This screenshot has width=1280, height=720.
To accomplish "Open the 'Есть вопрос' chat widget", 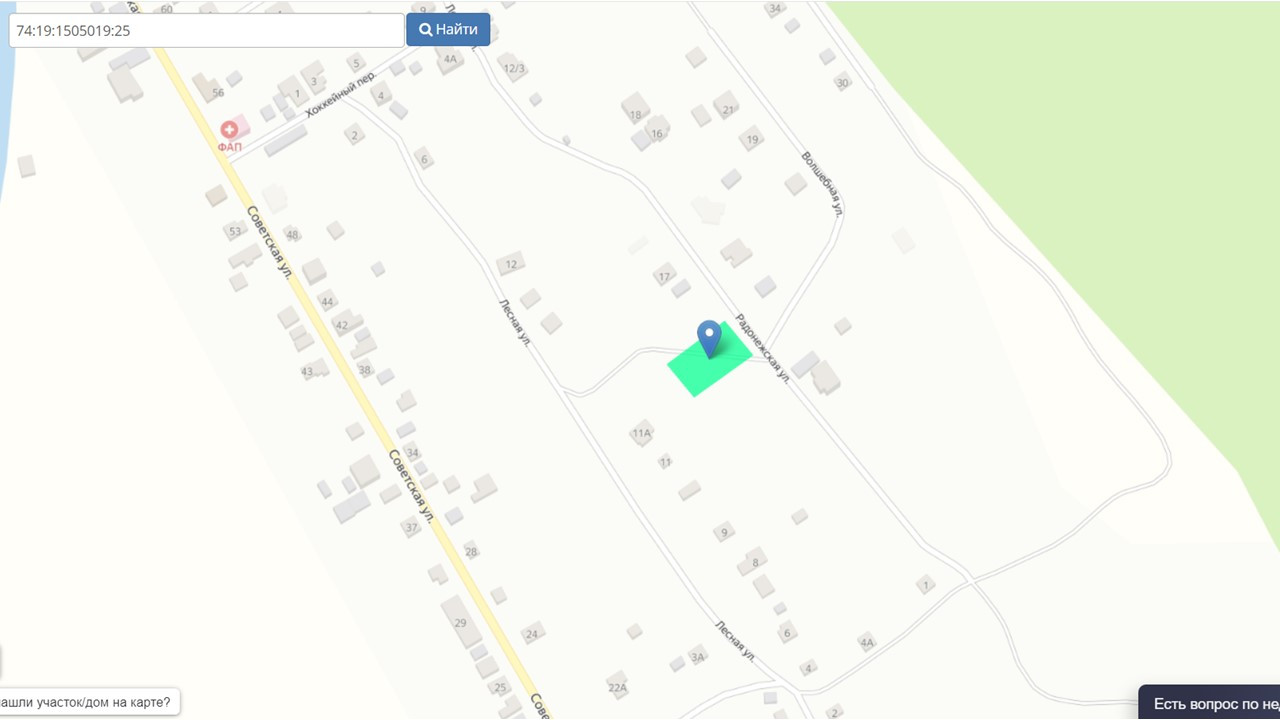I will (1210, 703).
